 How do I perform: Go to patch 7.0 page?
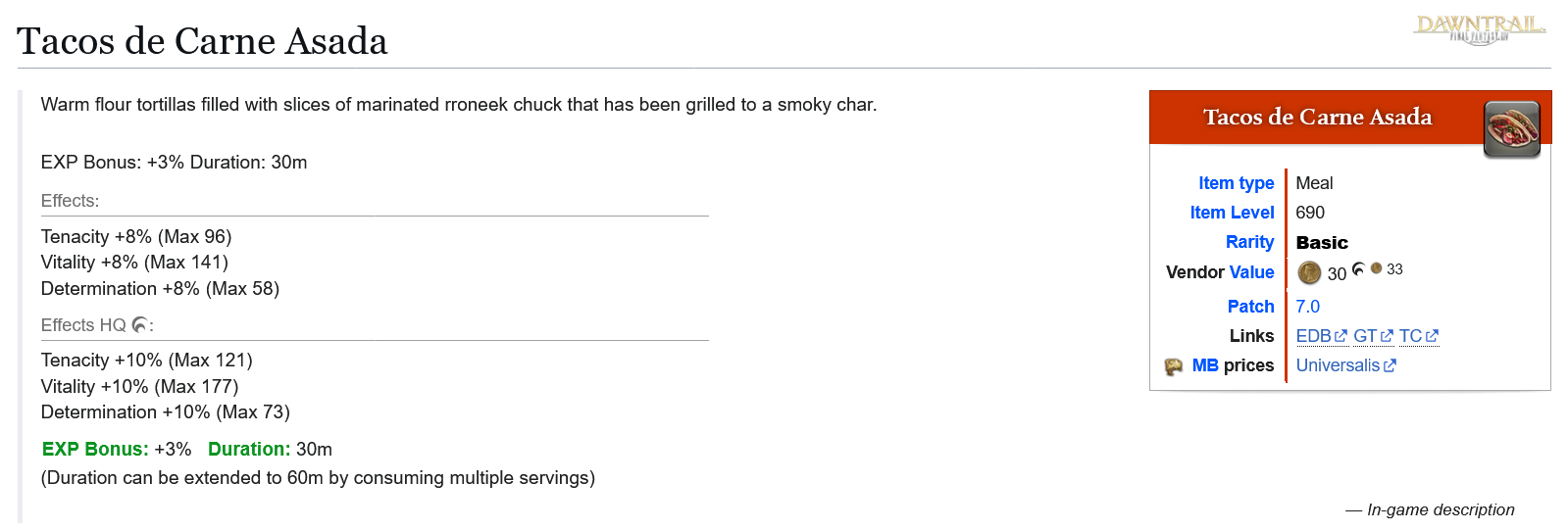point(1308,307)
